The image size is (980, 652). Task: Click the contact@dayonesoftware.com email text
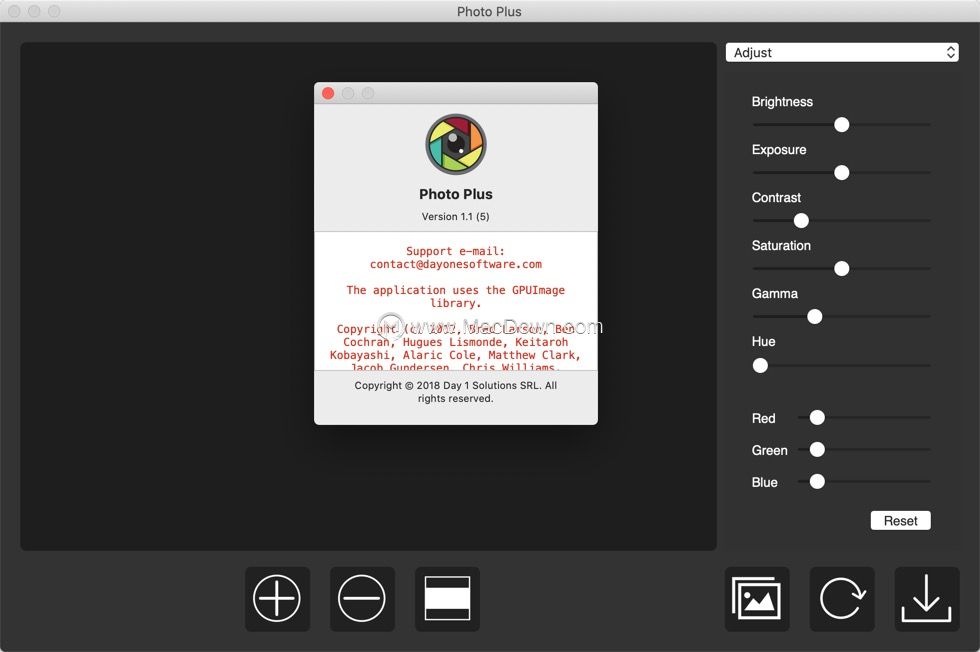[x=456, y=264]
